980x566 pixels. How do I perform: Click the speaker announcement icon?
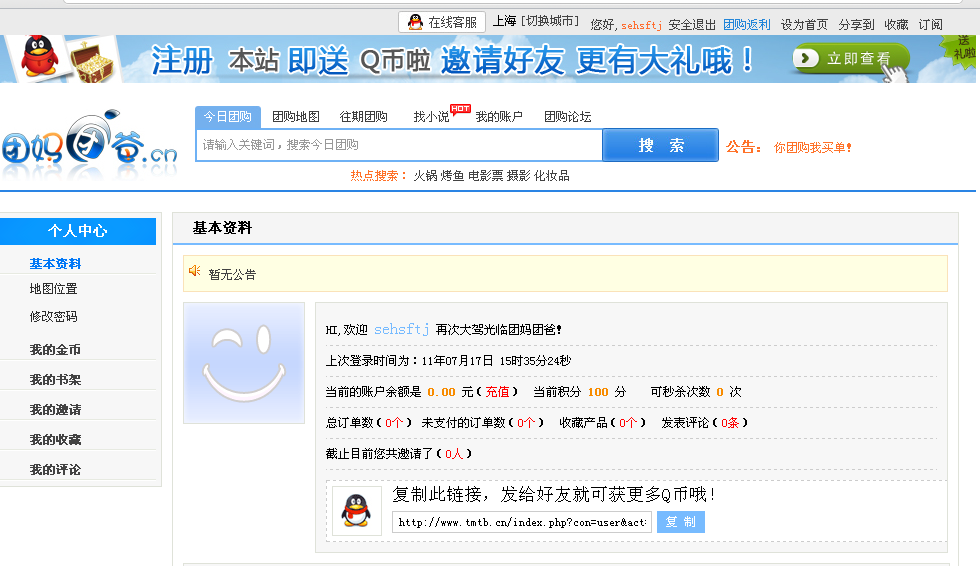(x=194, y=271)
